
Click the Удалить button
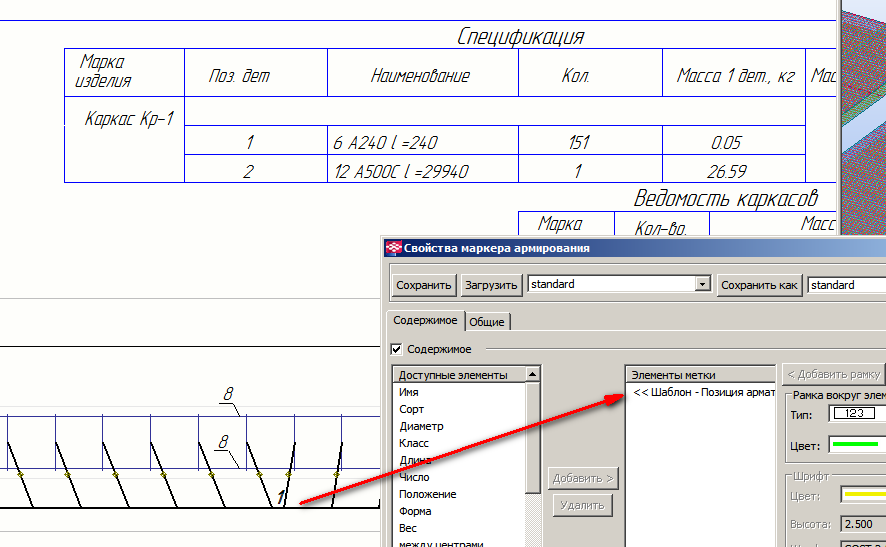(x=582, y=505)
